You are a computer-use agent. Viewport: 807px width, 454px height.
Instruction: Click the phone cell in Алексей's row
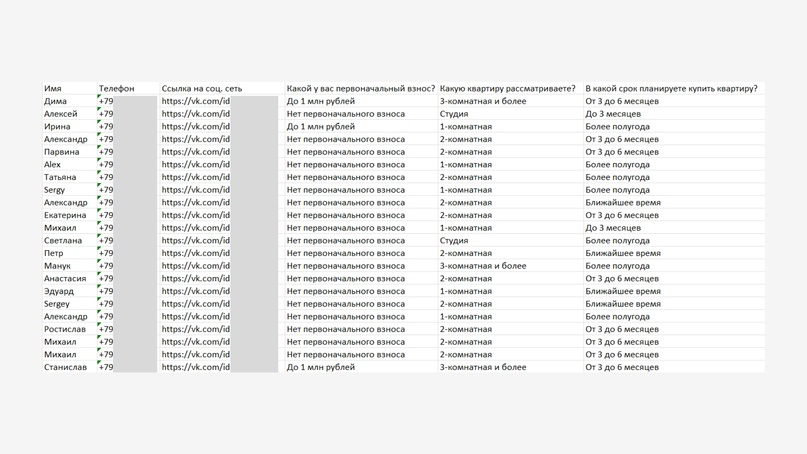point(106,114)
